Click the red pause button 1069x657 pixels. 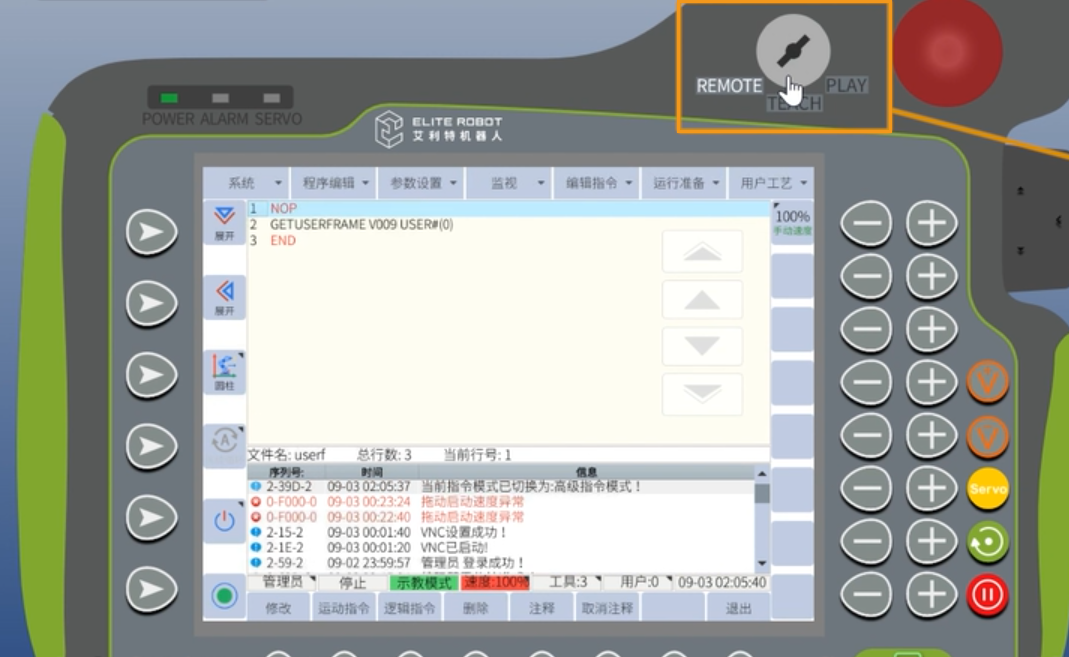[988, 595]
